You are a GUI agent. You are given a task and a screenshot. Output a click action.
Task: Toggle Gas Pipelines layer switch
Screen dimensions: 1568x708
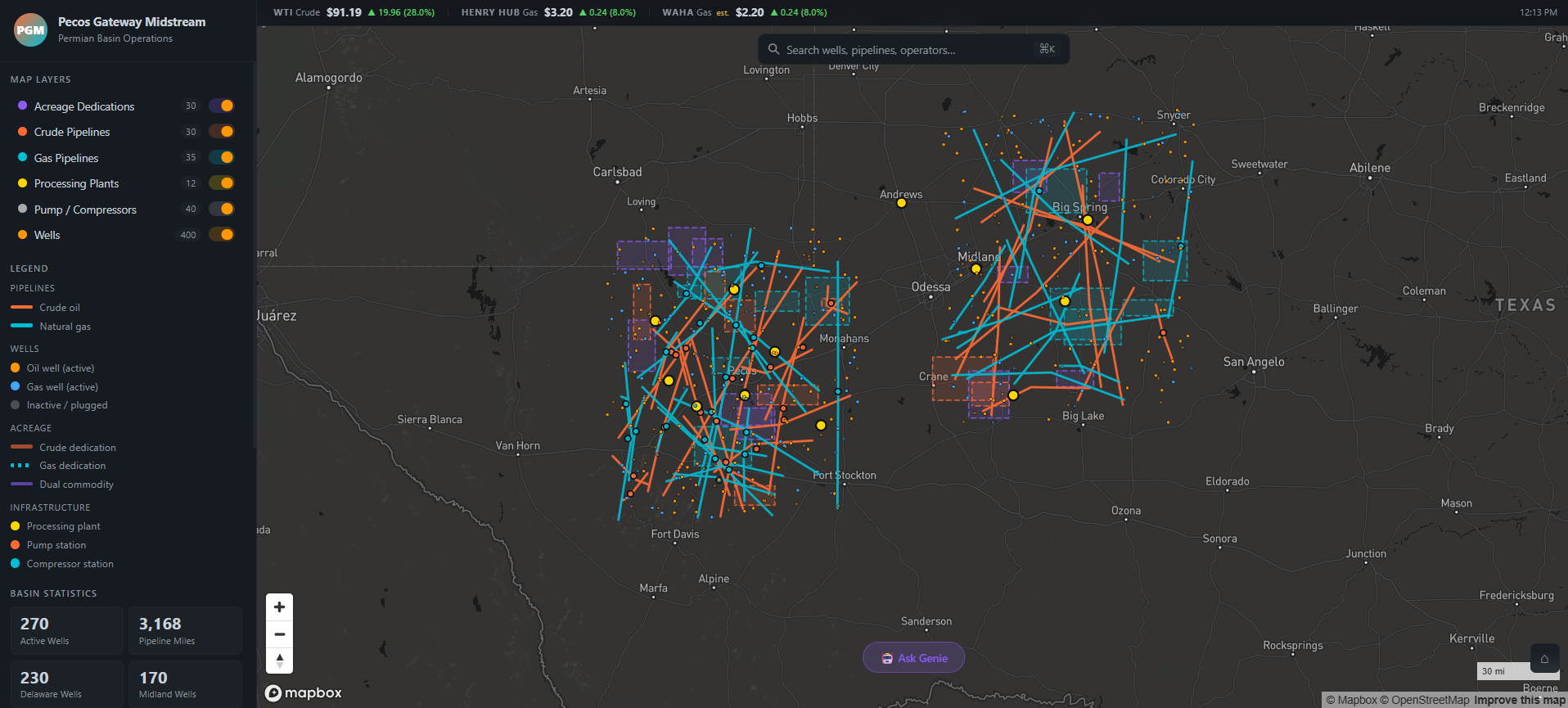click(221, 157)
